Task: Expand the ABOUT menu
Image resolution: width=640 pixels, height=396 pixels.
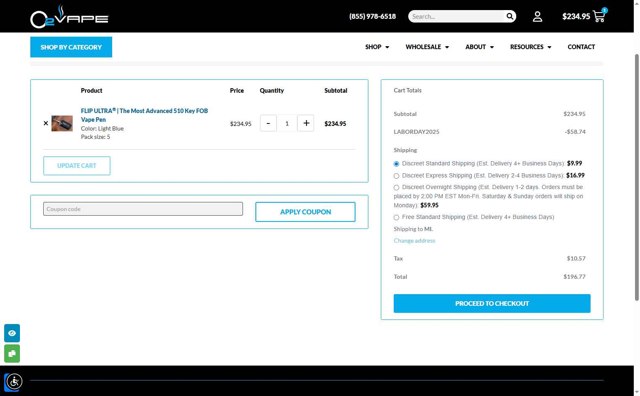Action: click(480, 47)
